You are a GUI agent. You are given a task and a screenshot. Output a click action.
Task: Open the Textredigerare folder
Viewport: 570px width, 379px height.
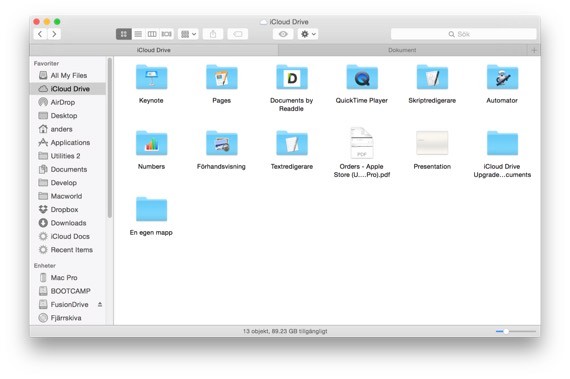[x=292, y=144]
